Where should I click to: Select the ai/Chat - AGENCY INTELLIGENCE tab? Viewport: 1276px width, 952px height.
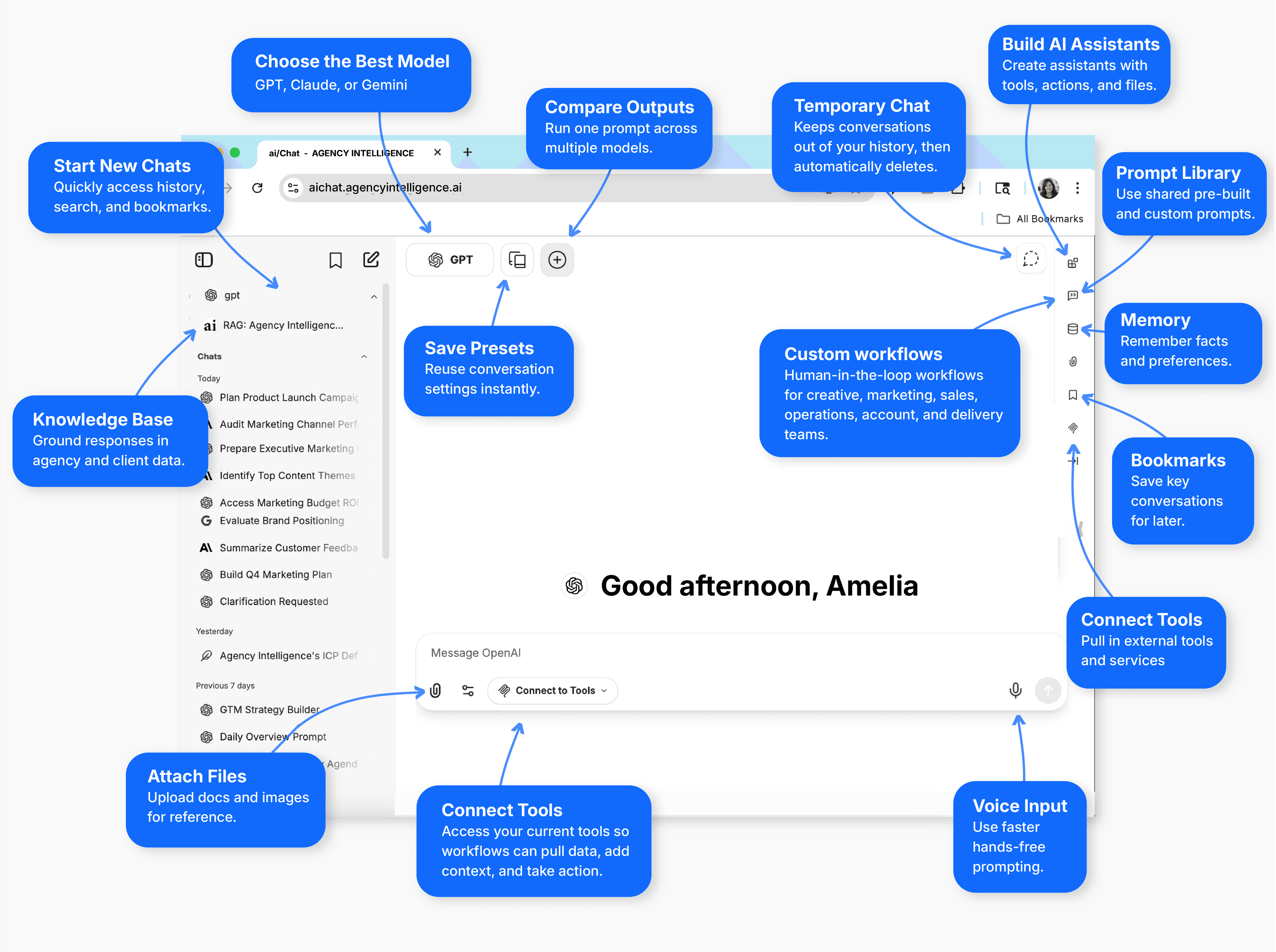(353, 153)
